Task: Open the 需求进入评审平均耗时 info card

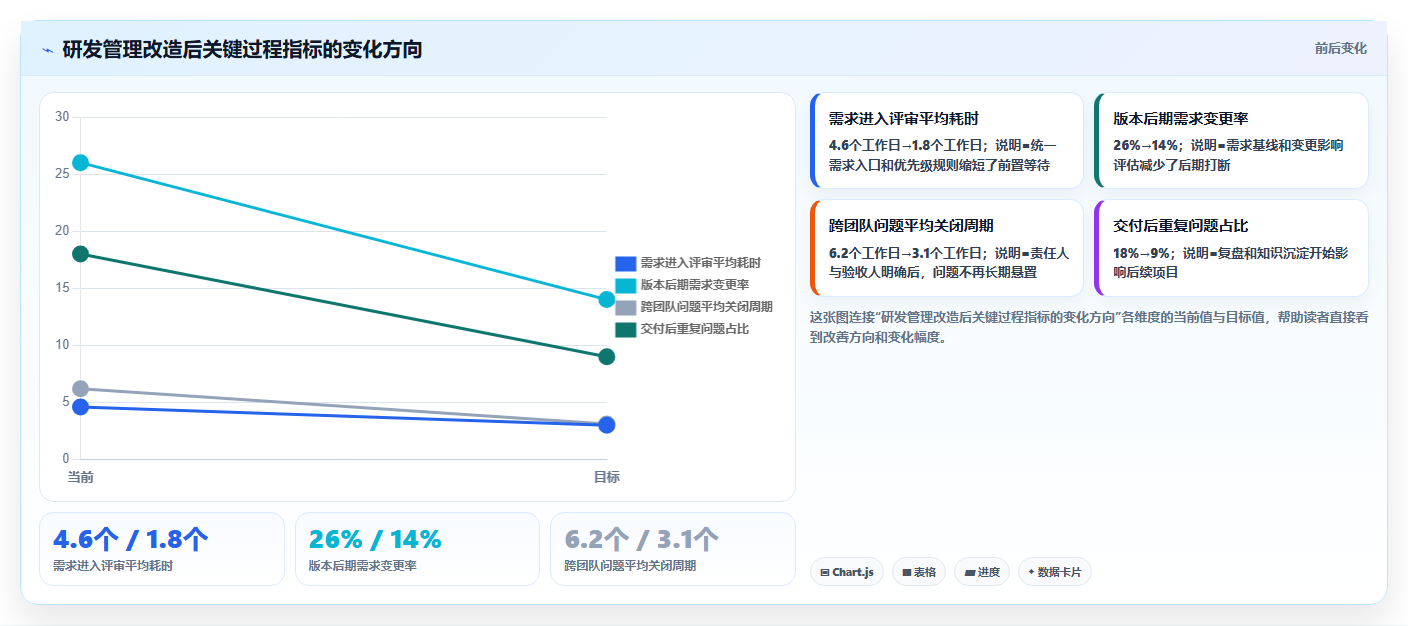Action: pos(946,140)
